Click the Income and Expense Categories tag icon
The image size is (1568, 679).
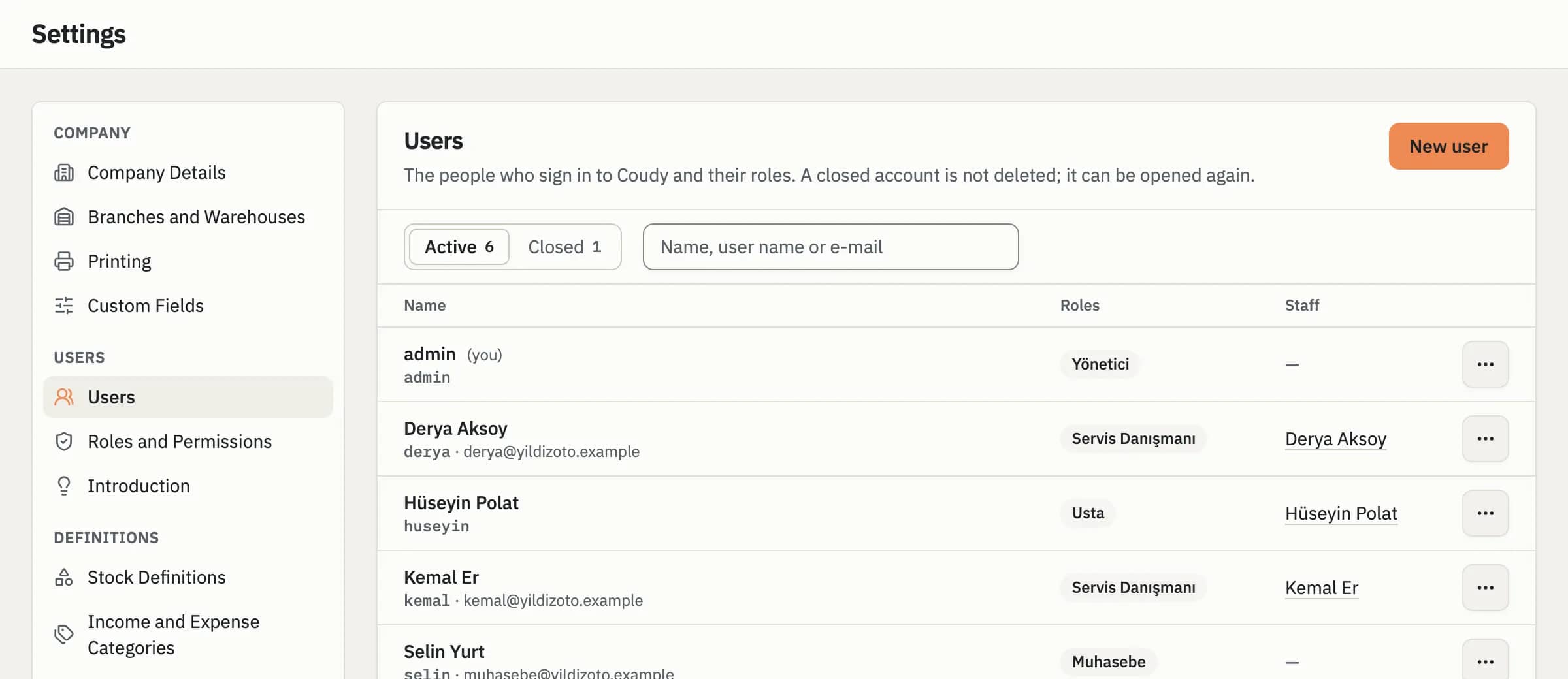coord(64,635)
